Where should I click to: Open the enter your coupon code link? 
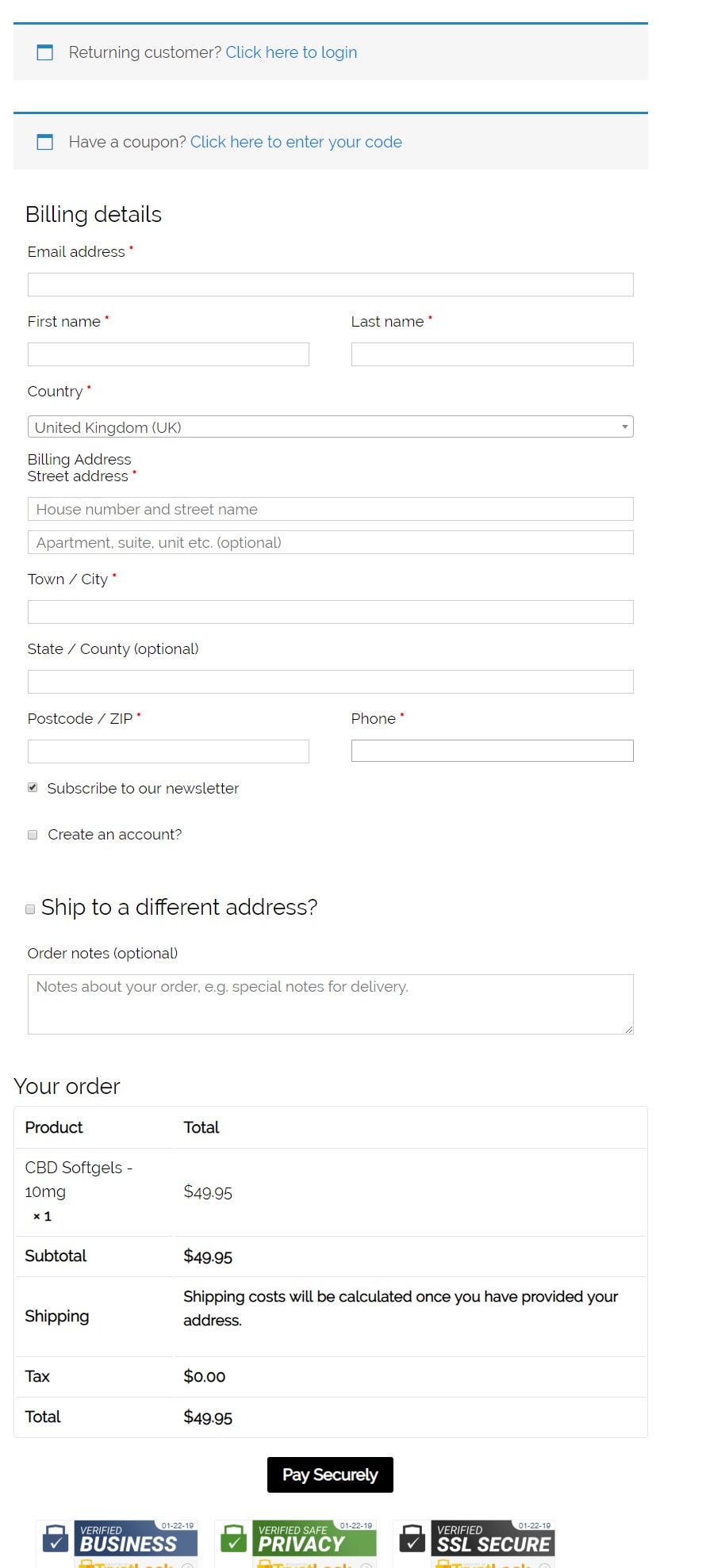pyautogui.click(x=296, y=142)
